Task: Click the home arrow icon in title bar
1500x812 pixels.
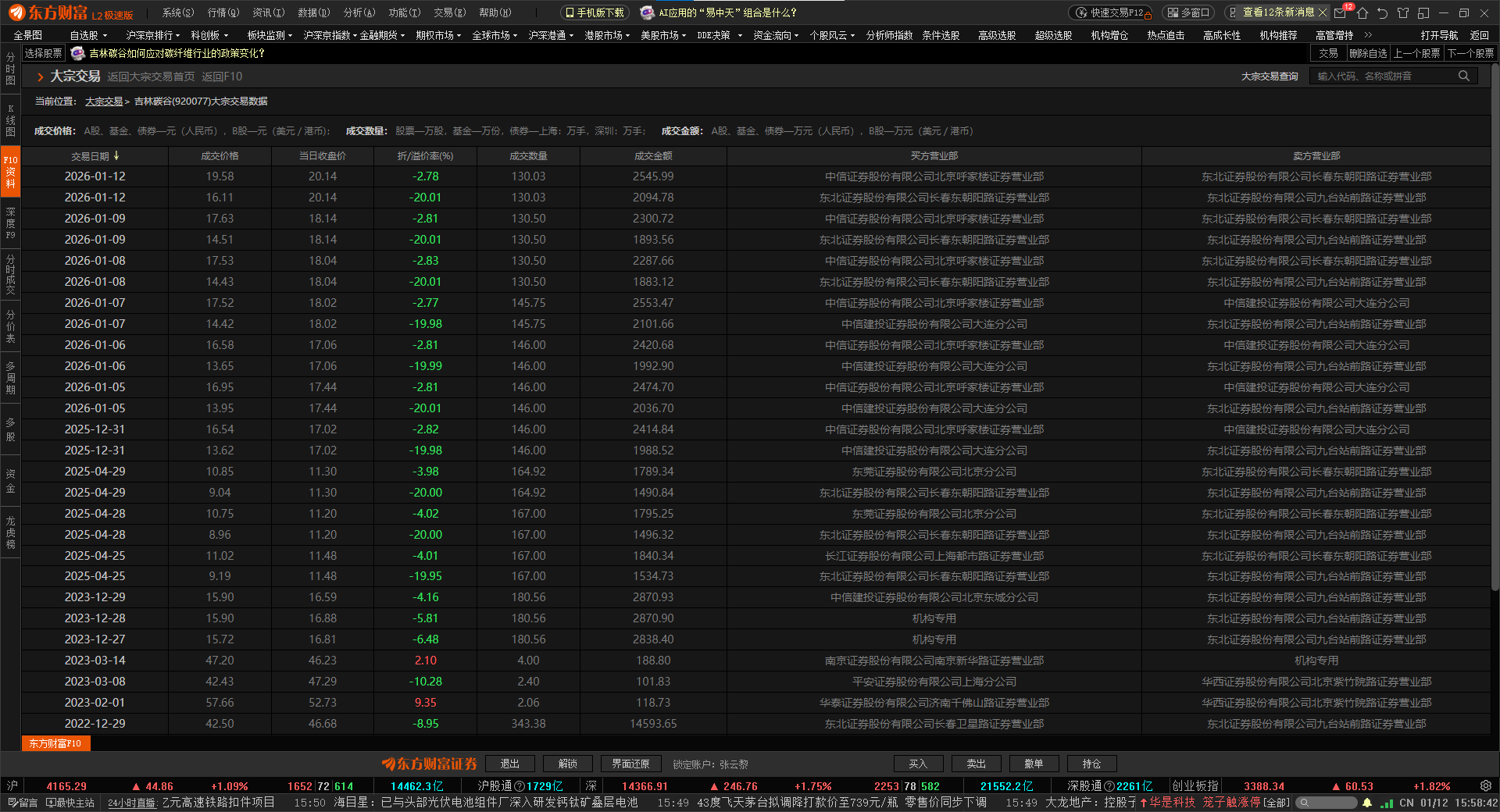Action: click(x=1362, y=12)
